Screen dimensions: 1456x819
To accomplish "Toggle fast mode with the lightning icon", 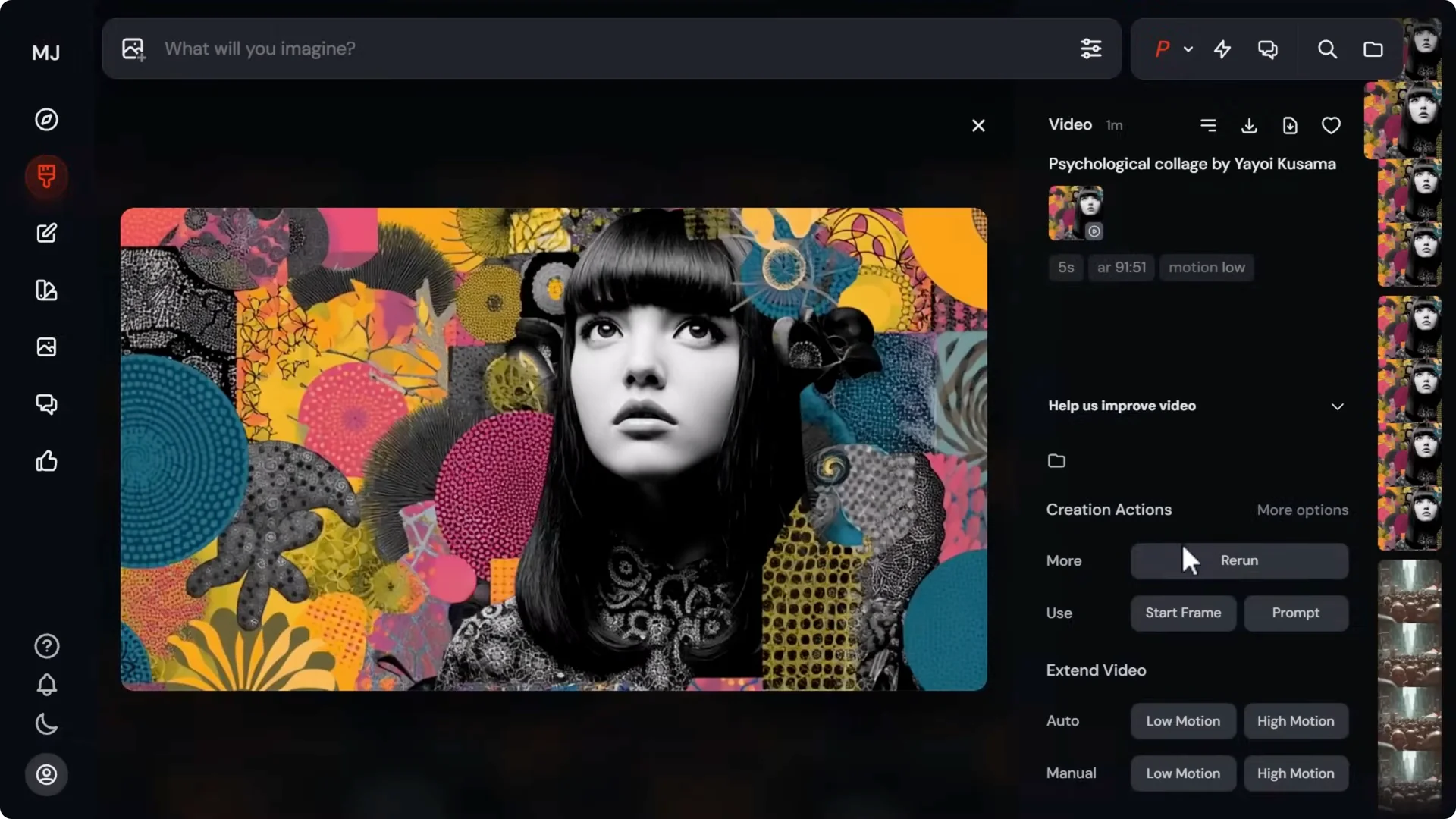I will tap(1222, 49).
